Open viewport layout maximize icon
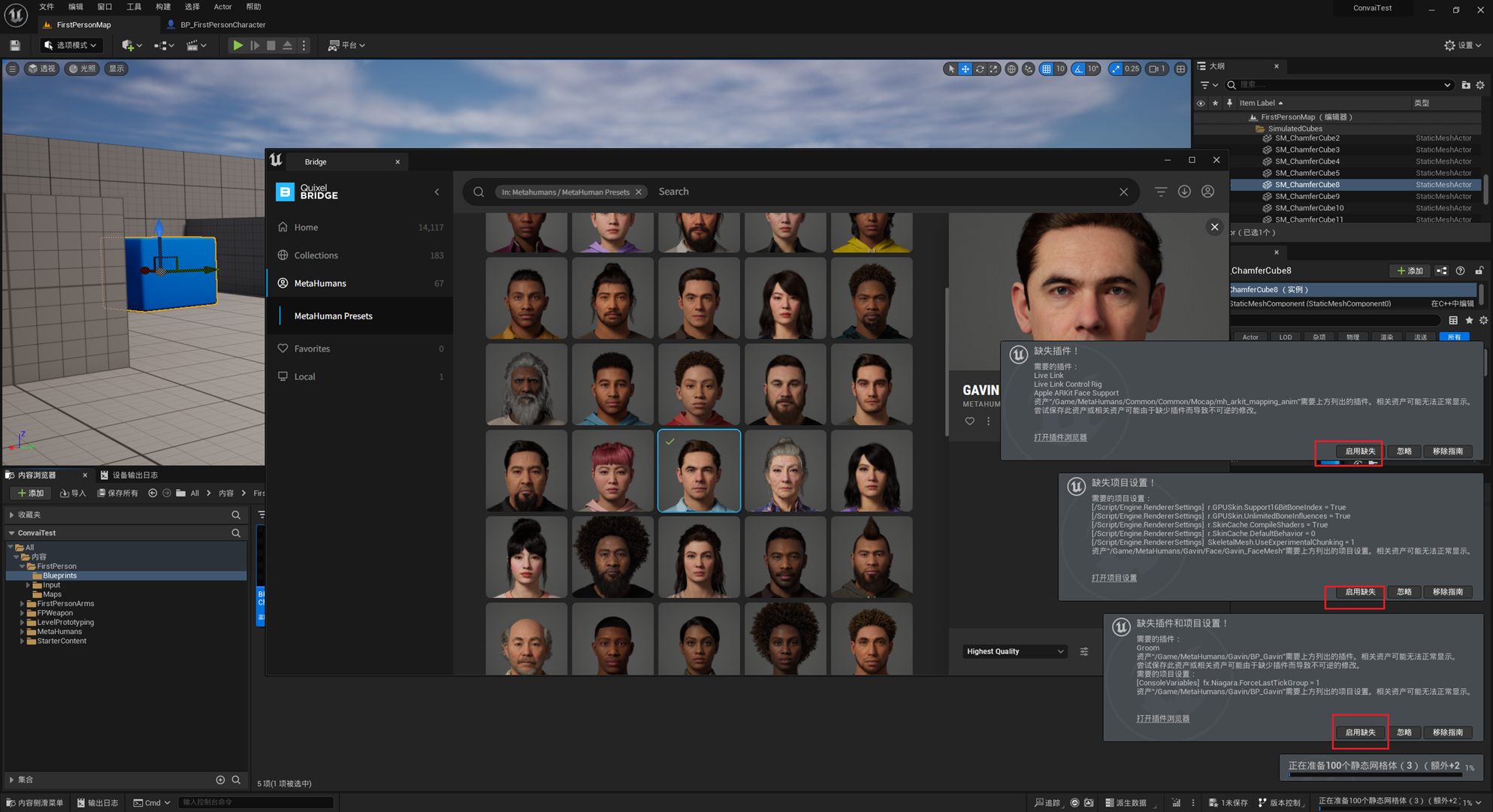Screen dimensions: 1493x812 click(1180, 68)
